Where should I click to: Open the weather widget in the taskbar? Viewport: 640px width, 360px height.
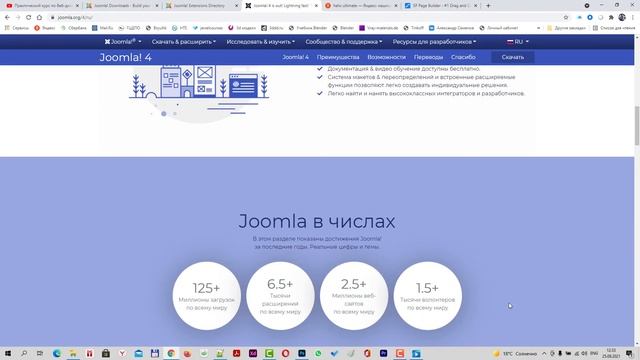[x=515, y=353]
